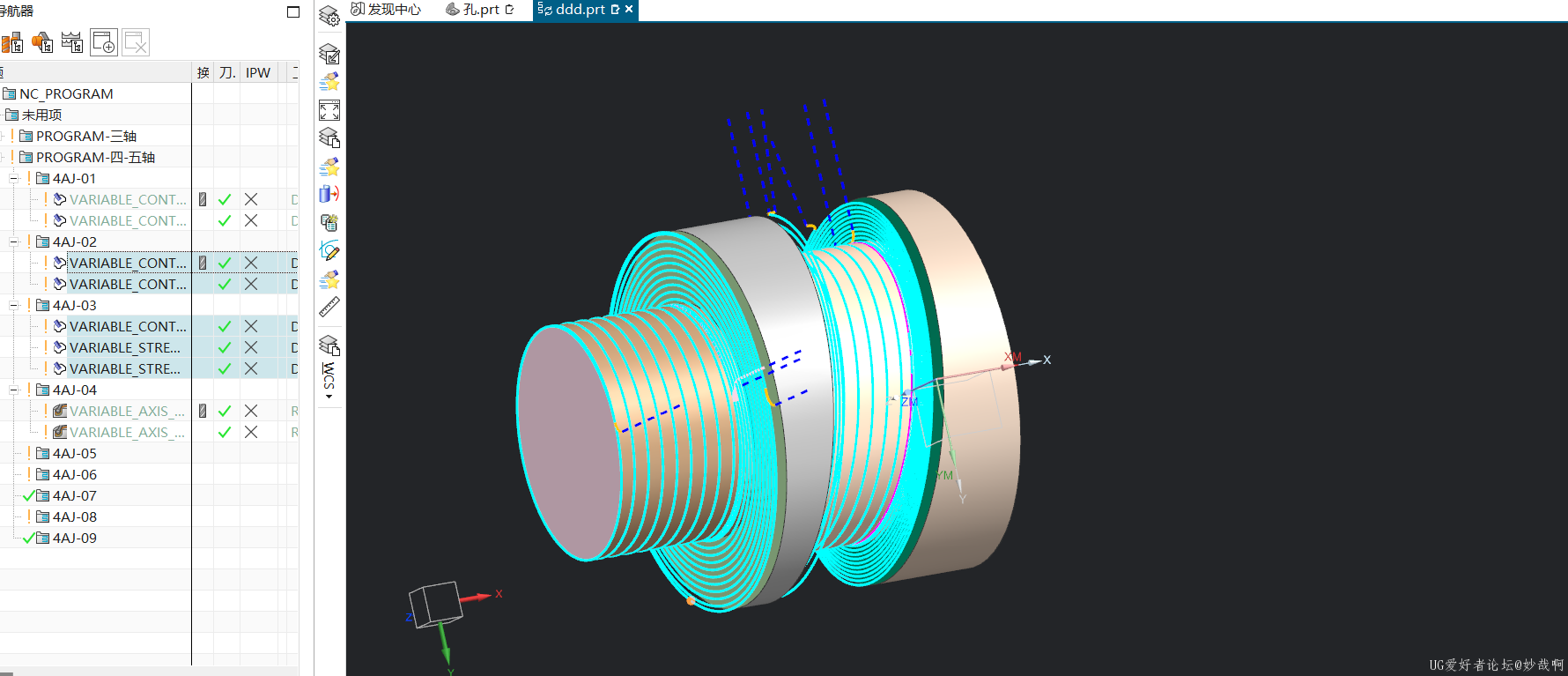Click the flat end face of cylinder
This screenshot has height=676, width=1568.
coord(568,441)
